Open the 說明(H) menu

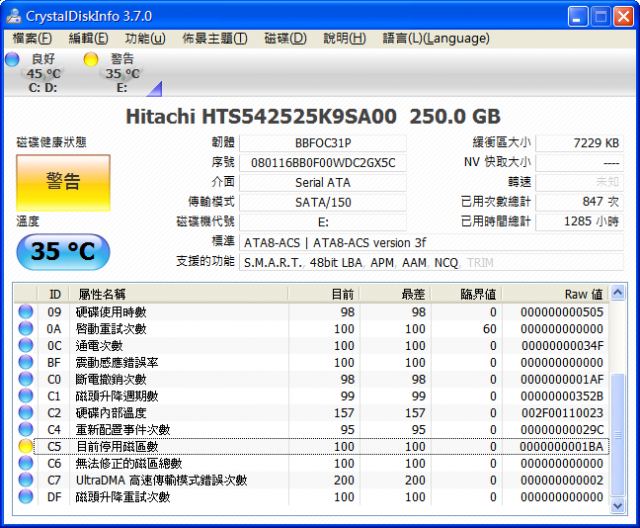[344, 38]
